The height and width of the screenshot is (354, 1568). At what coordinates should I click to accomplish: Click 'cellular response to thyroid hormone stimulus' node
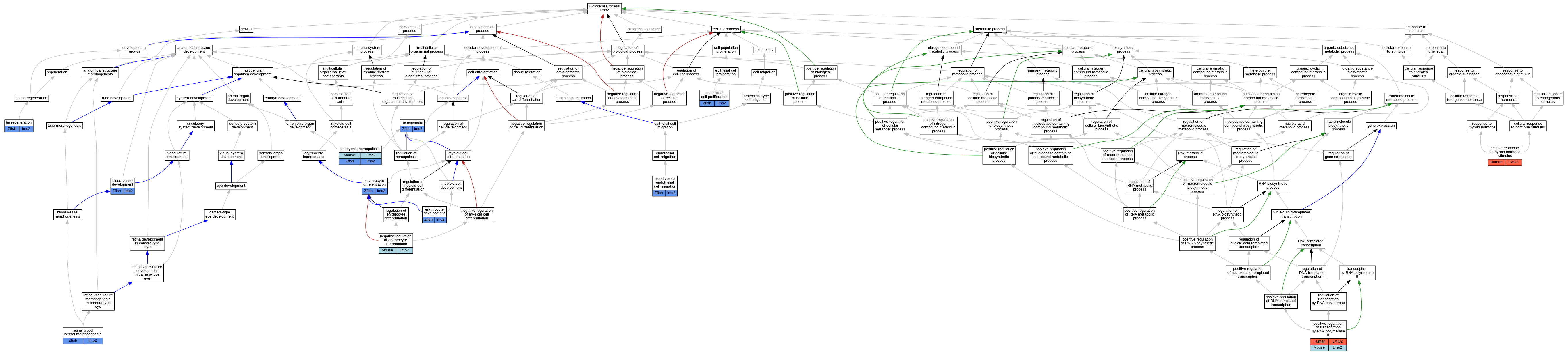coord(1505,155)
